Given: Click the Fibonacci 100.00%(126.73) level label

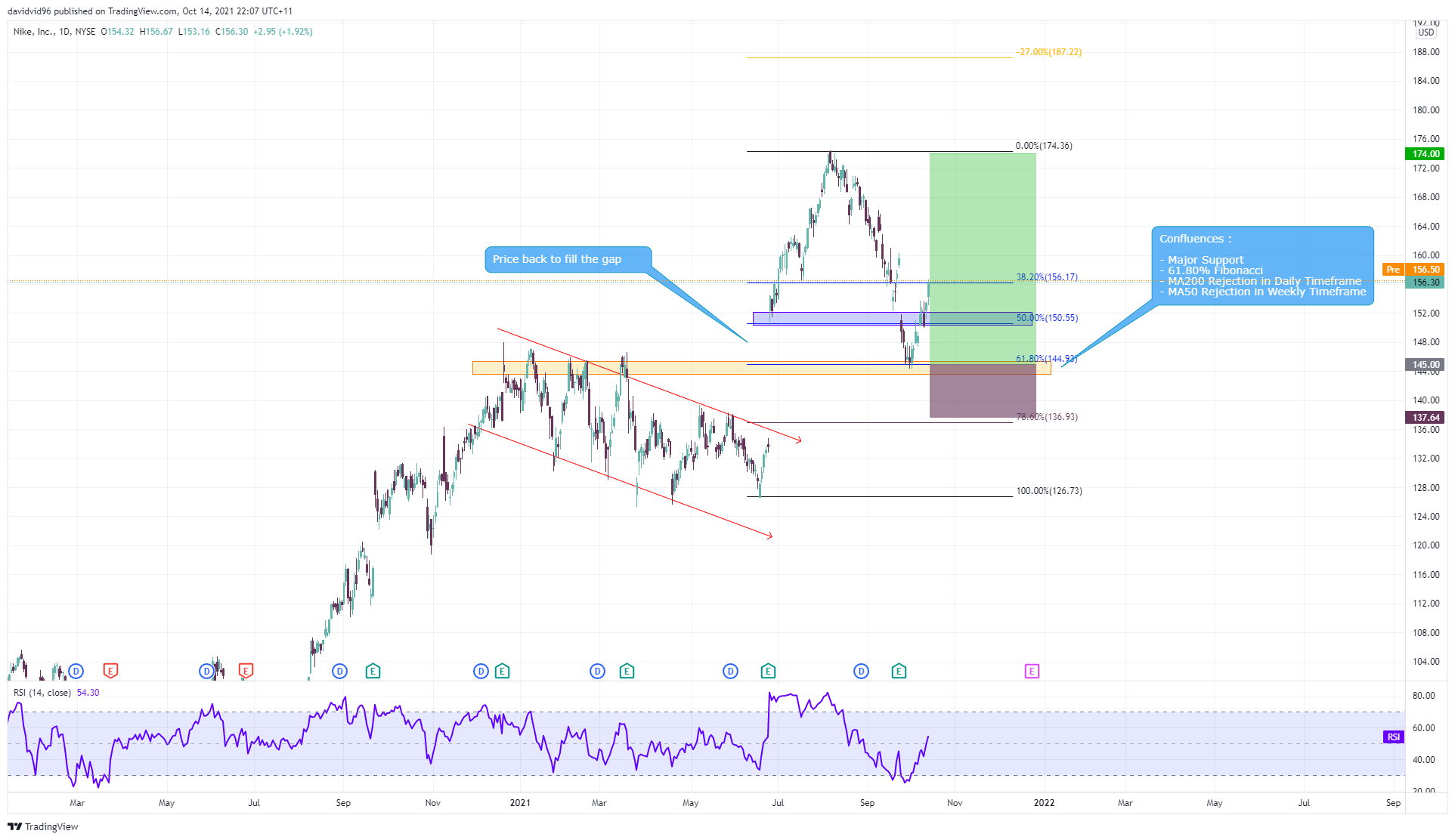Looking at the screenshot, I should (1049, 491).
